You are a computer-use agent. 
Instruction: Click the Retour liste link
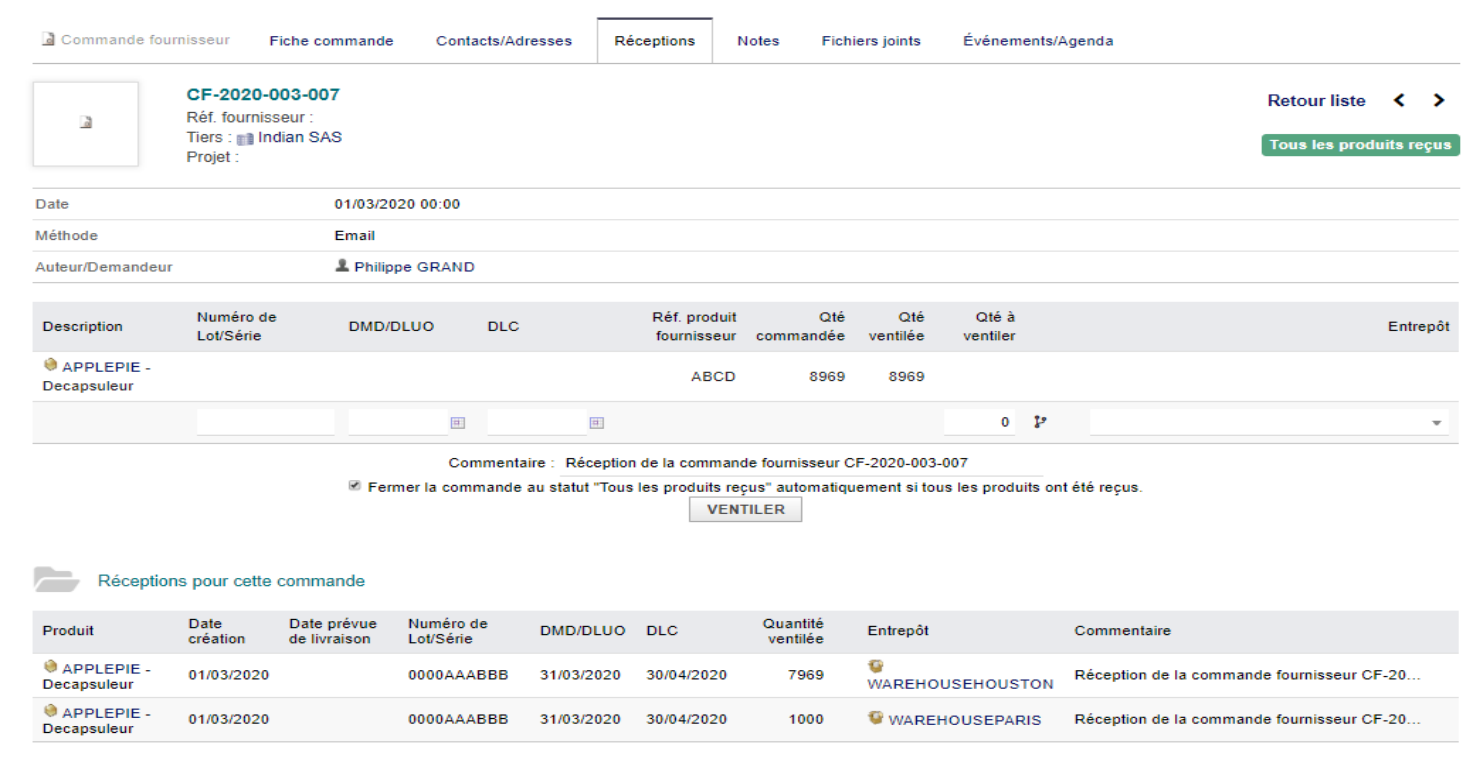click(1316, 100)
